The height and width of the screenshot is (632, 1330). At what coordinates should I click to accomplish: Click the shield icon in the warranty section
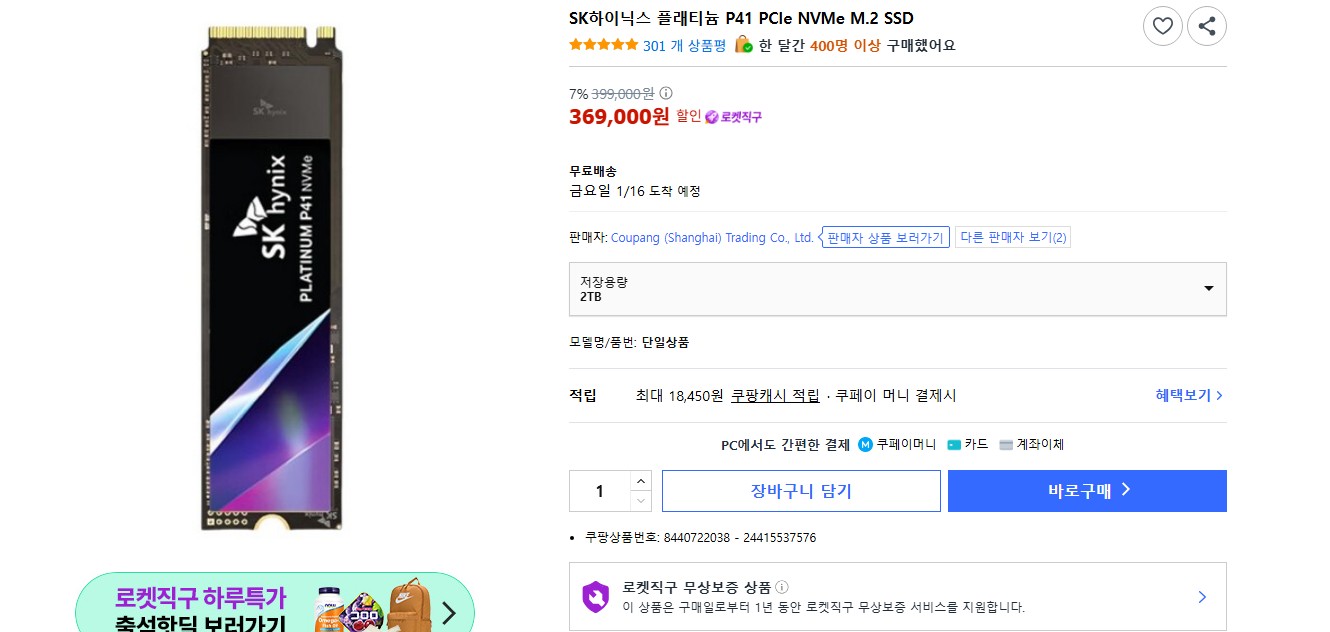(x=594, y=594)
